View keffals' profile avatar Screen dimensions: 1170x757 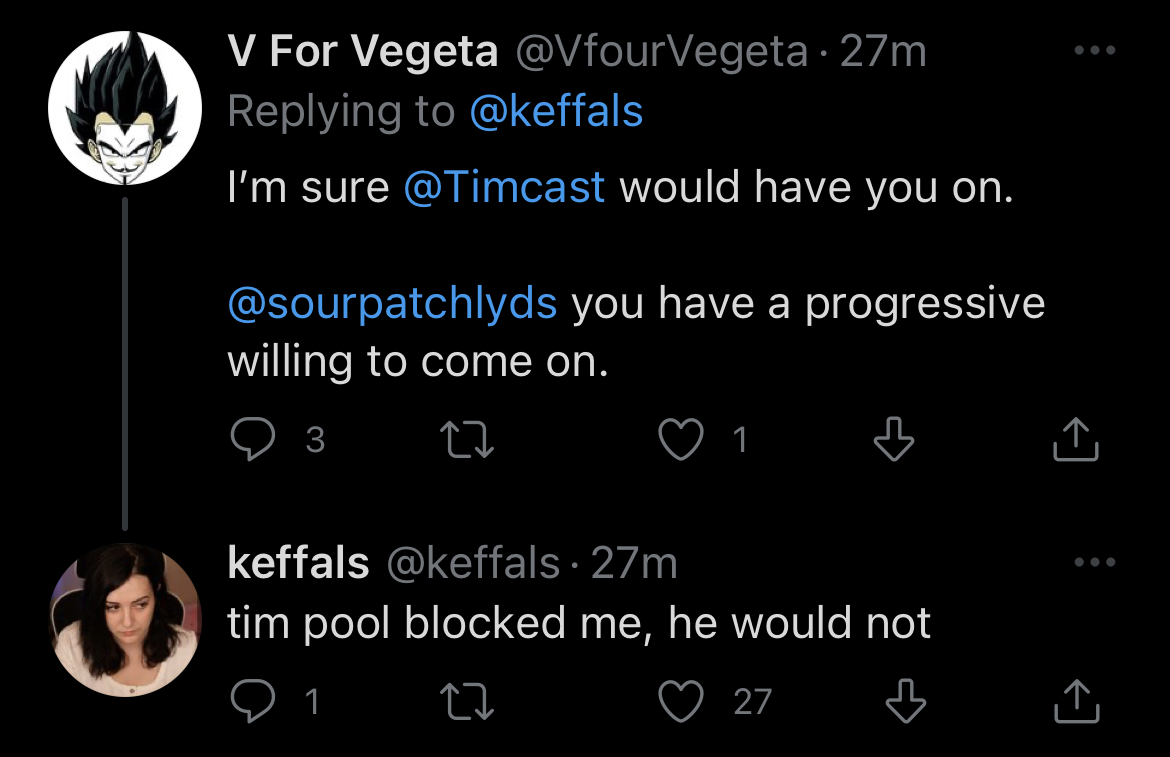[x=125, y=621]
